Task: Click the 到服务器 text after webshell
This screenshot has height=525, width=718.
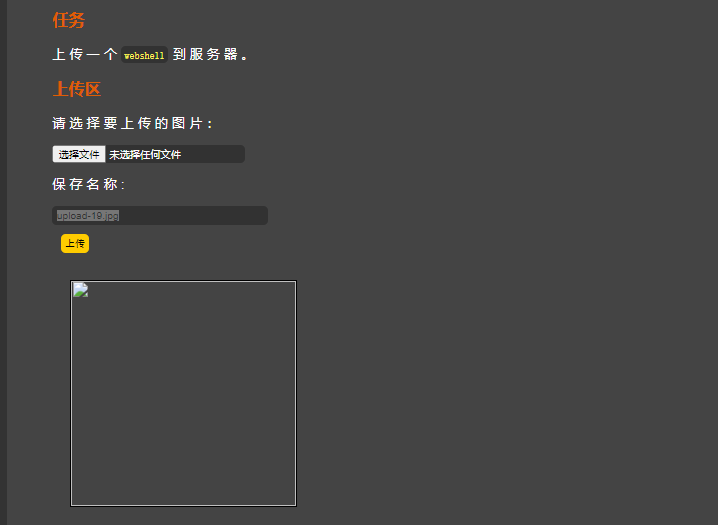Action: pyautogui.click(x=208, y=55)
